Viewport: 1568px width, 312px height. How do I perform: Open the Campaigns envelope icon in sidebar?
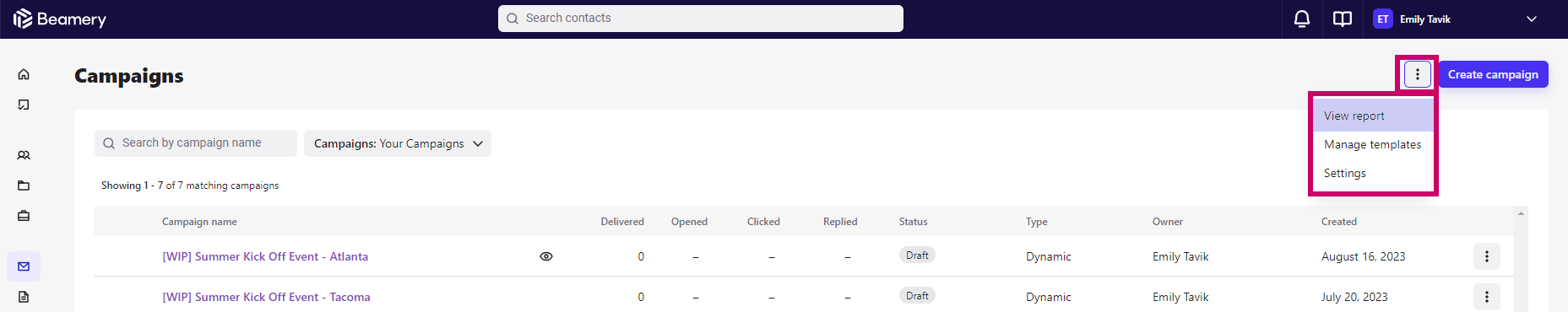24,266
